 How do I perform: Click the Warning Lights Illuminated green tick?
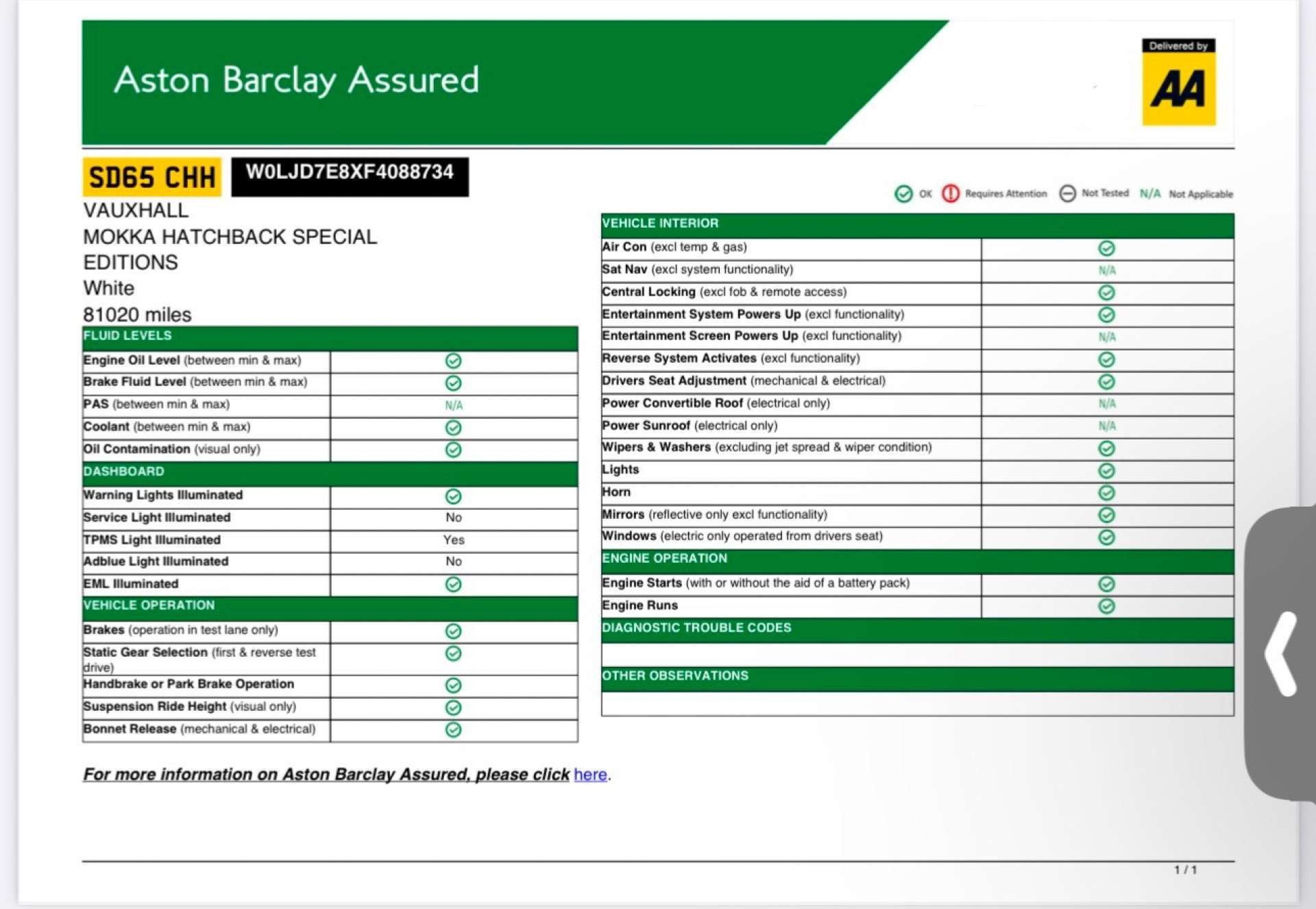(x=453, y=496)
